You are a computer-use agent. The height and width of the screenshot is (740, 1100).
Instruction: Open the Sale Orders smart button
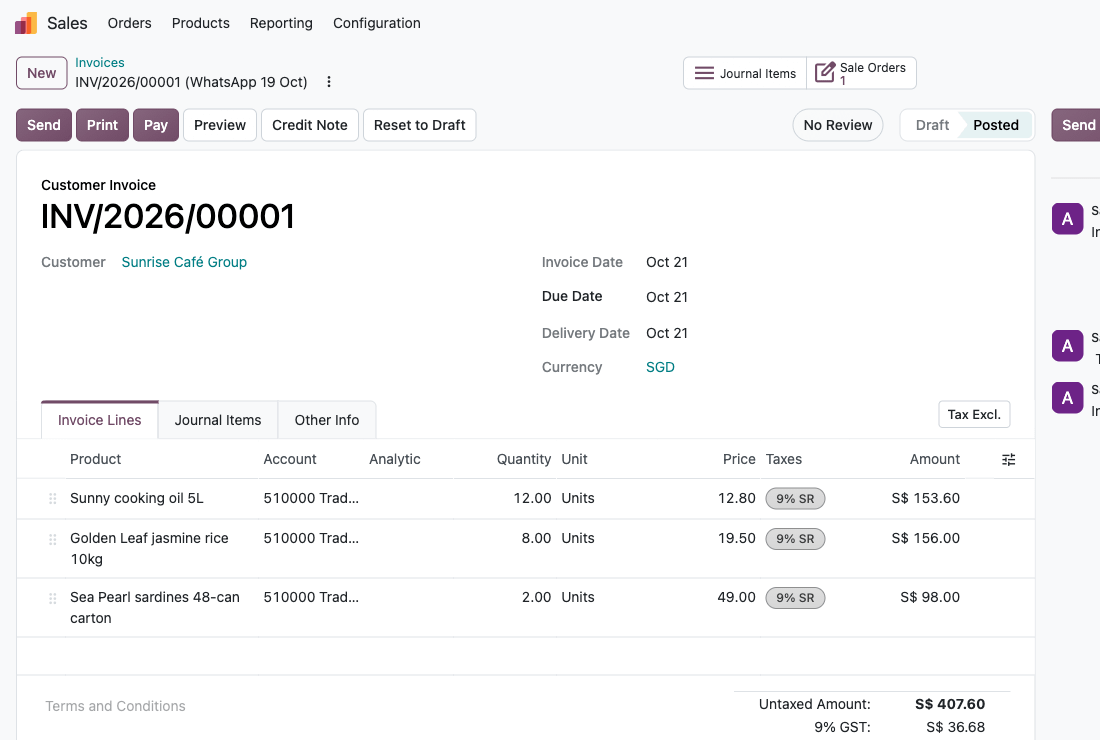pos(861,73)
